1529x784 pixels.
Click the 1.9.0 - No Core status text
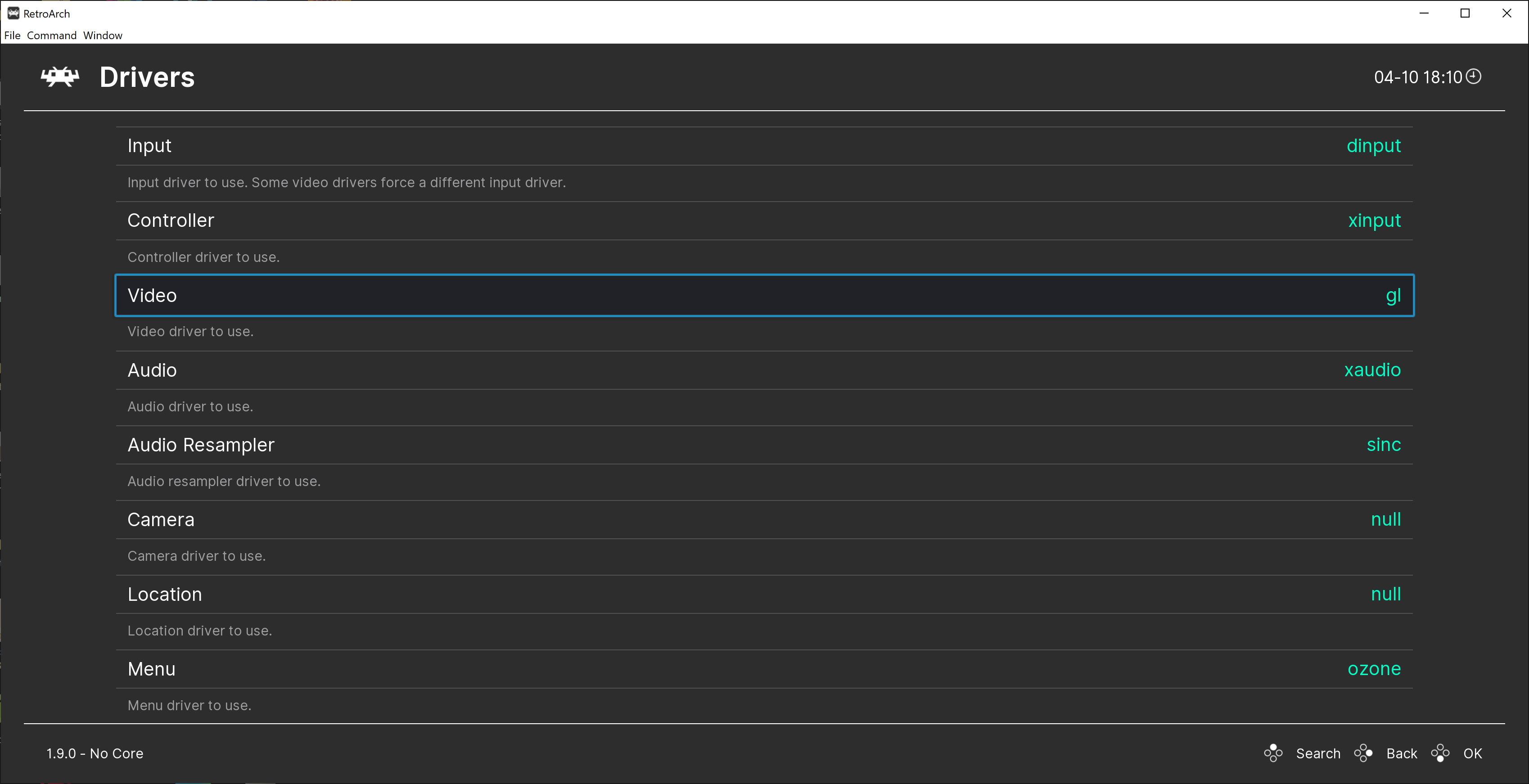pyautogui.click(x=95, y=754)
